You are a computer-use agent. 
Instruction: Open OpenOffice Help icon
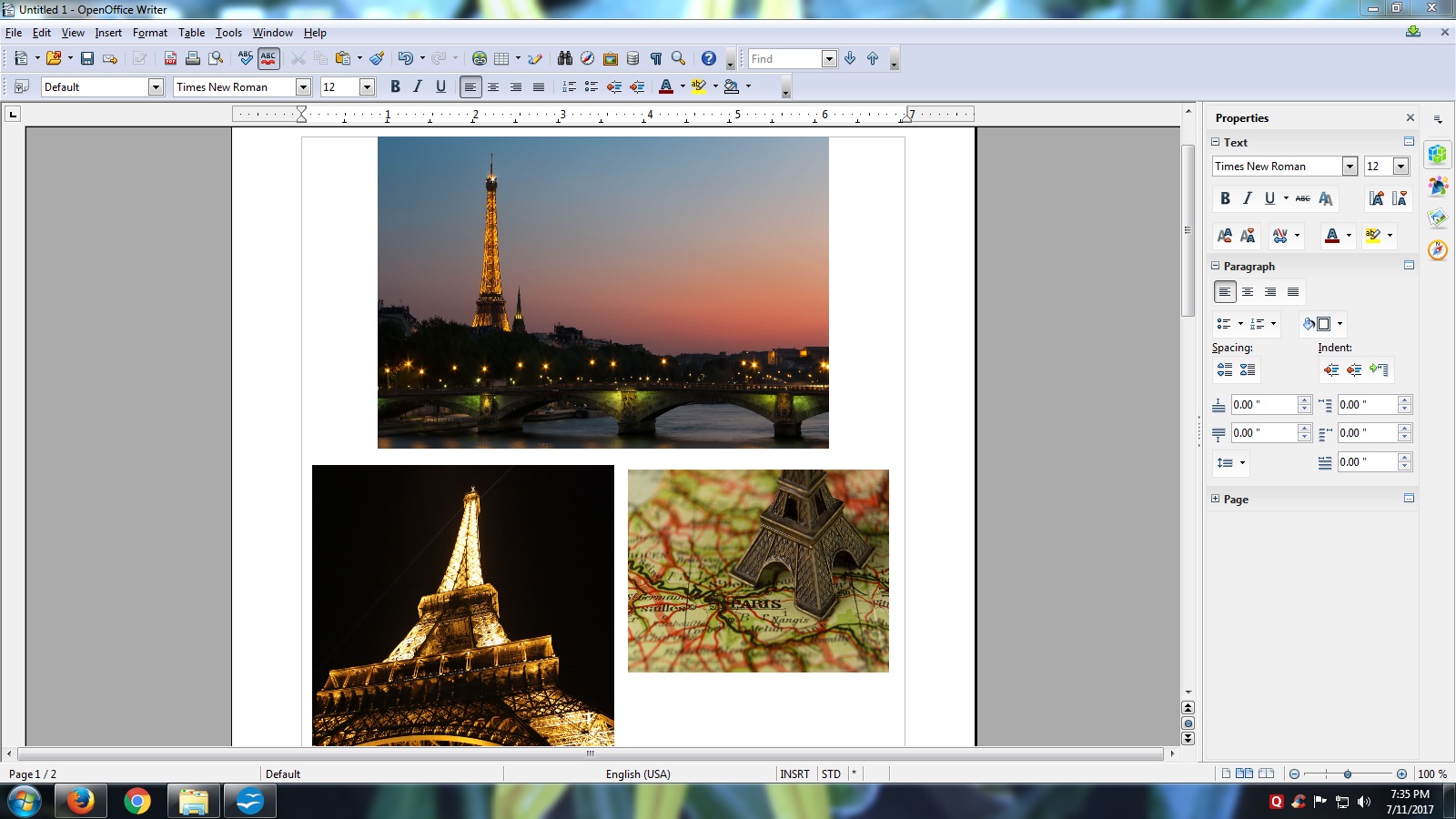(x=709, y=58)
